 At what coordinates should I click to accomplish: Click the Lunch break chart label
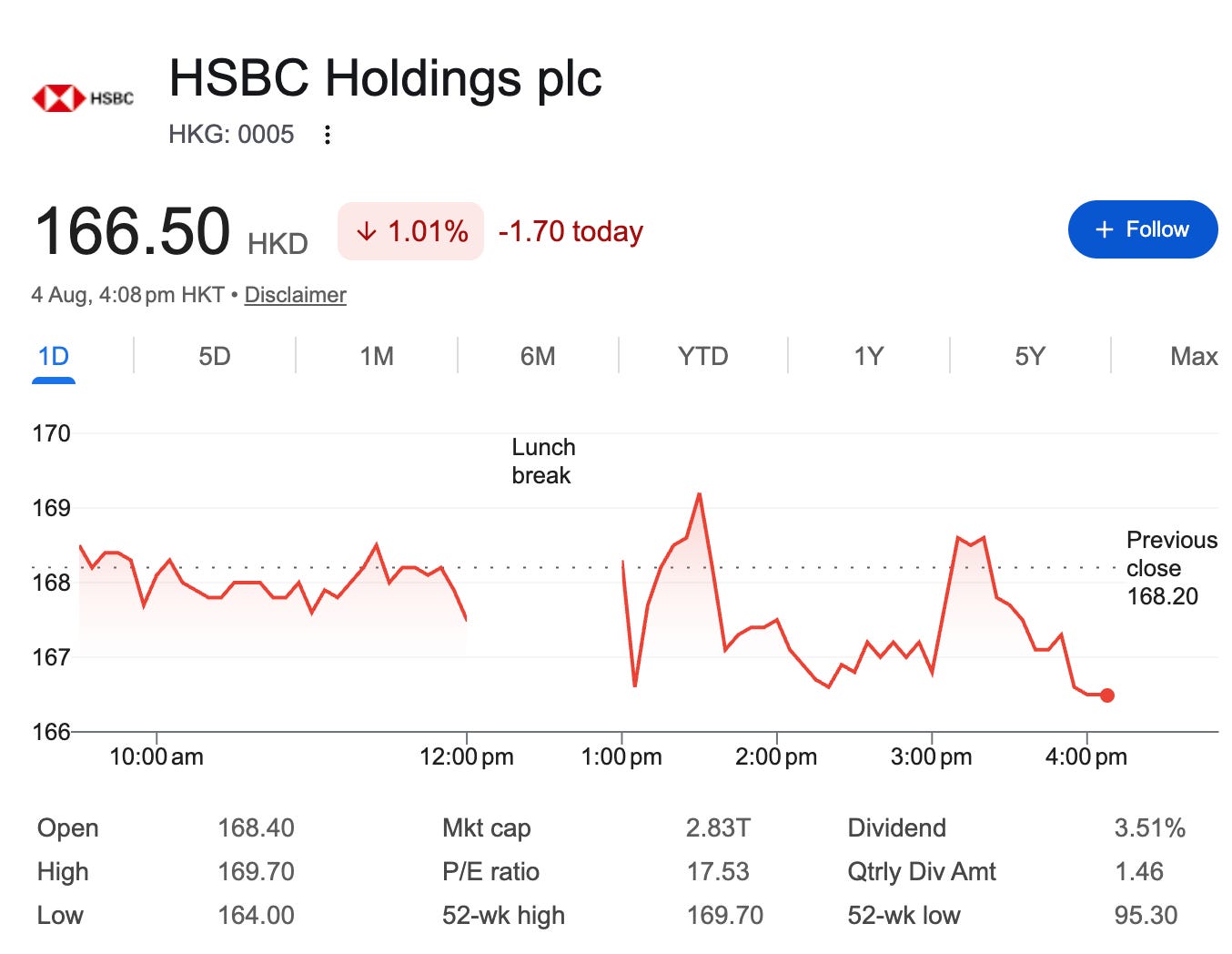coord(543,462)
